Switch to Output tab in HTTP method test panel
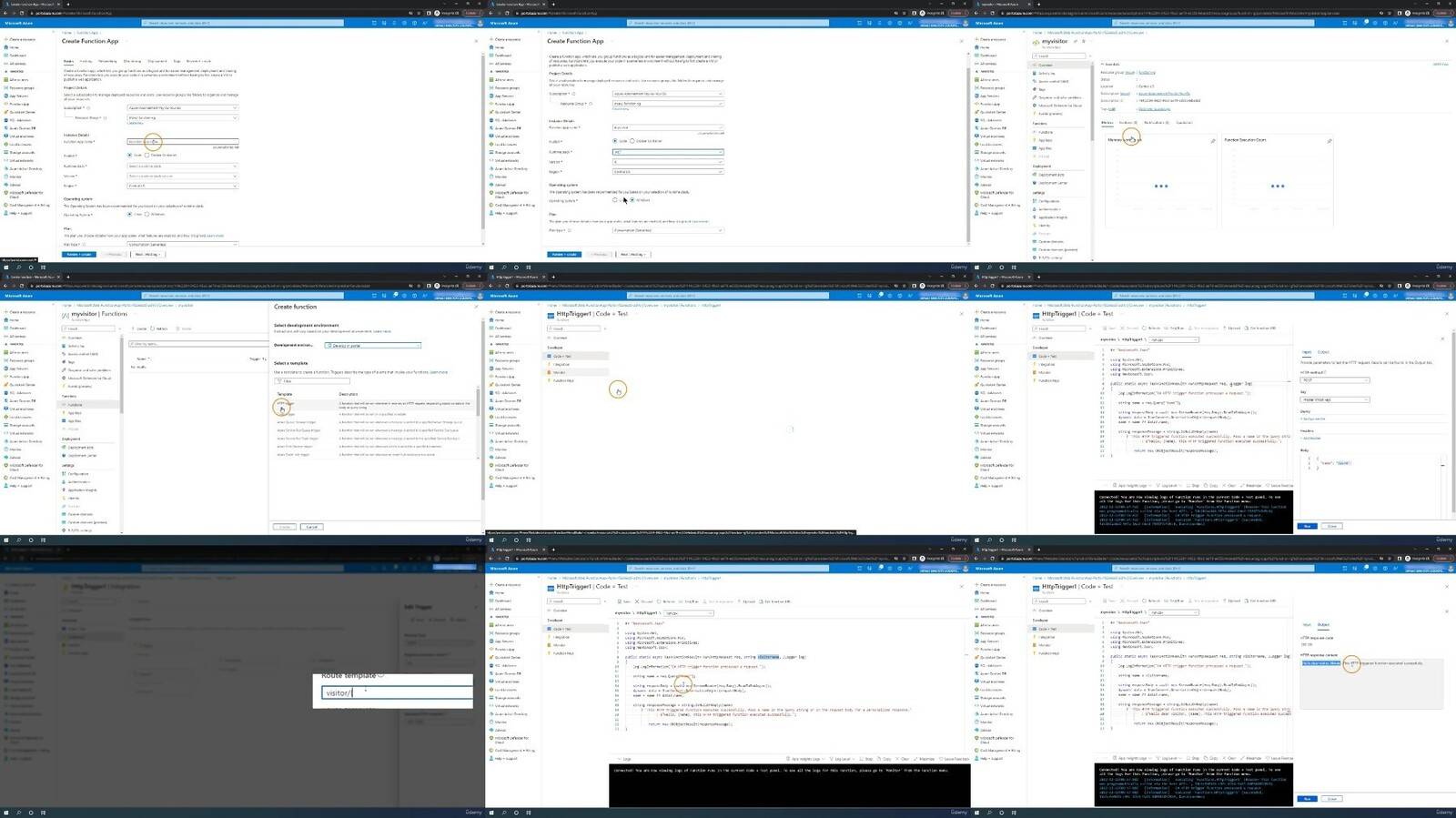Viewport: 1456px width, 818px height. tap(1323, 352)
